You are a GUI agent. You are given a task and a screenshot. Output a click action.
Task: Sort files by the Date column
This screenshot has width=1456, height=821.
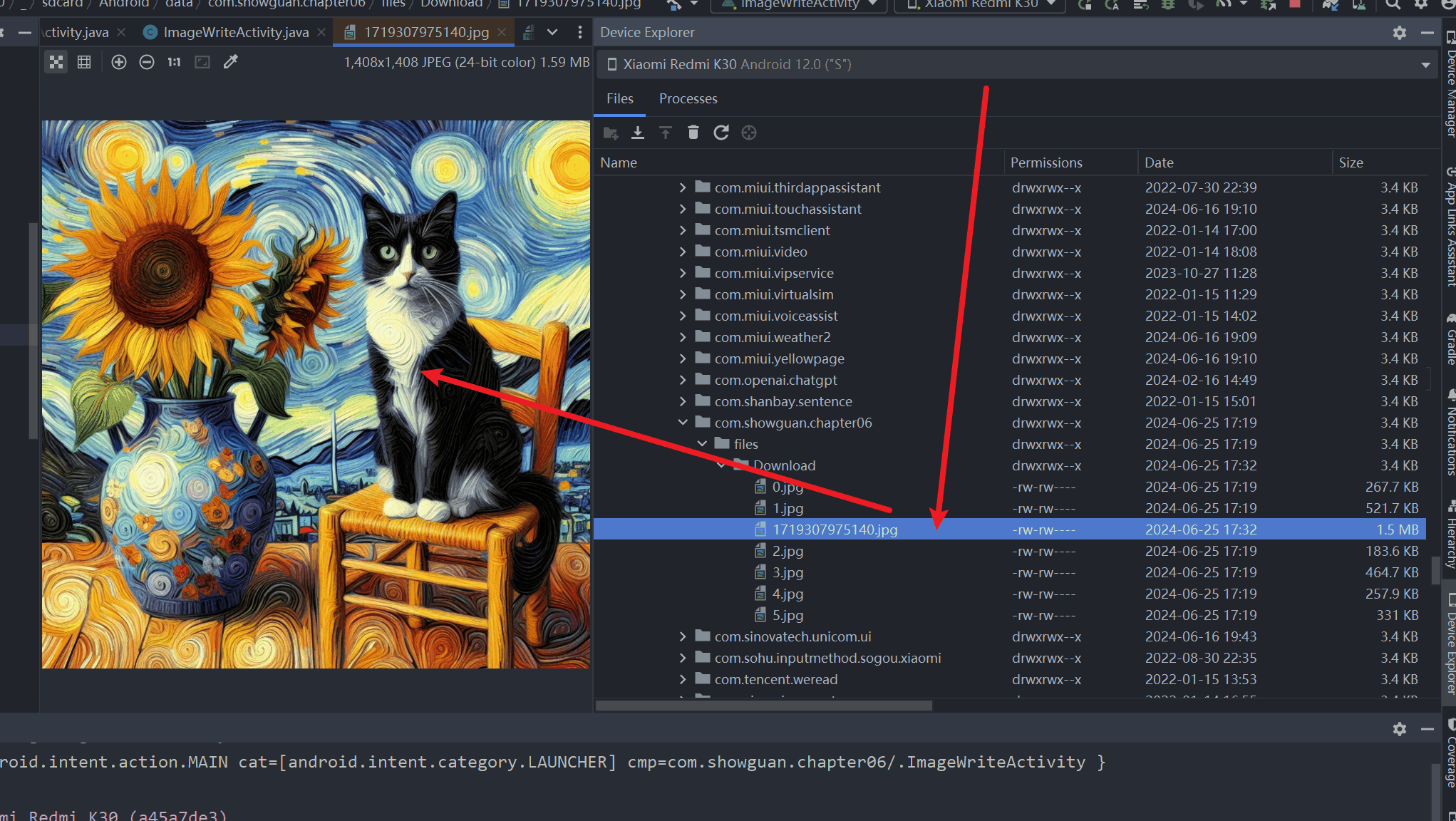[x=1159, y=162]
